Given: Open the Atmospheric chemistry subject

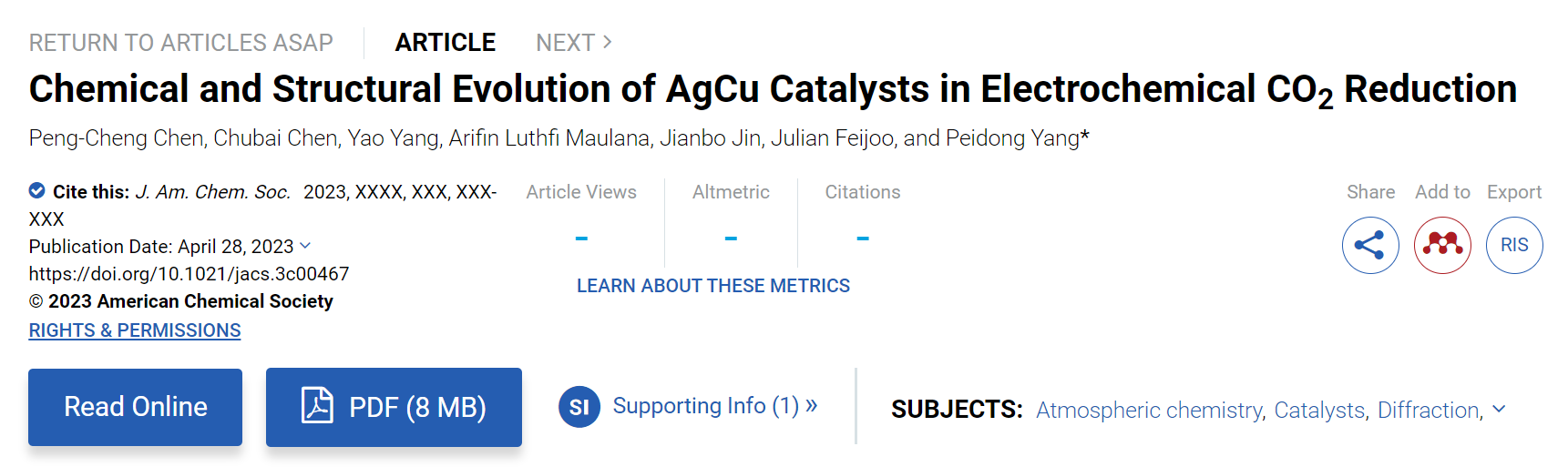Looking at the screenshot, I should 1150,411.
